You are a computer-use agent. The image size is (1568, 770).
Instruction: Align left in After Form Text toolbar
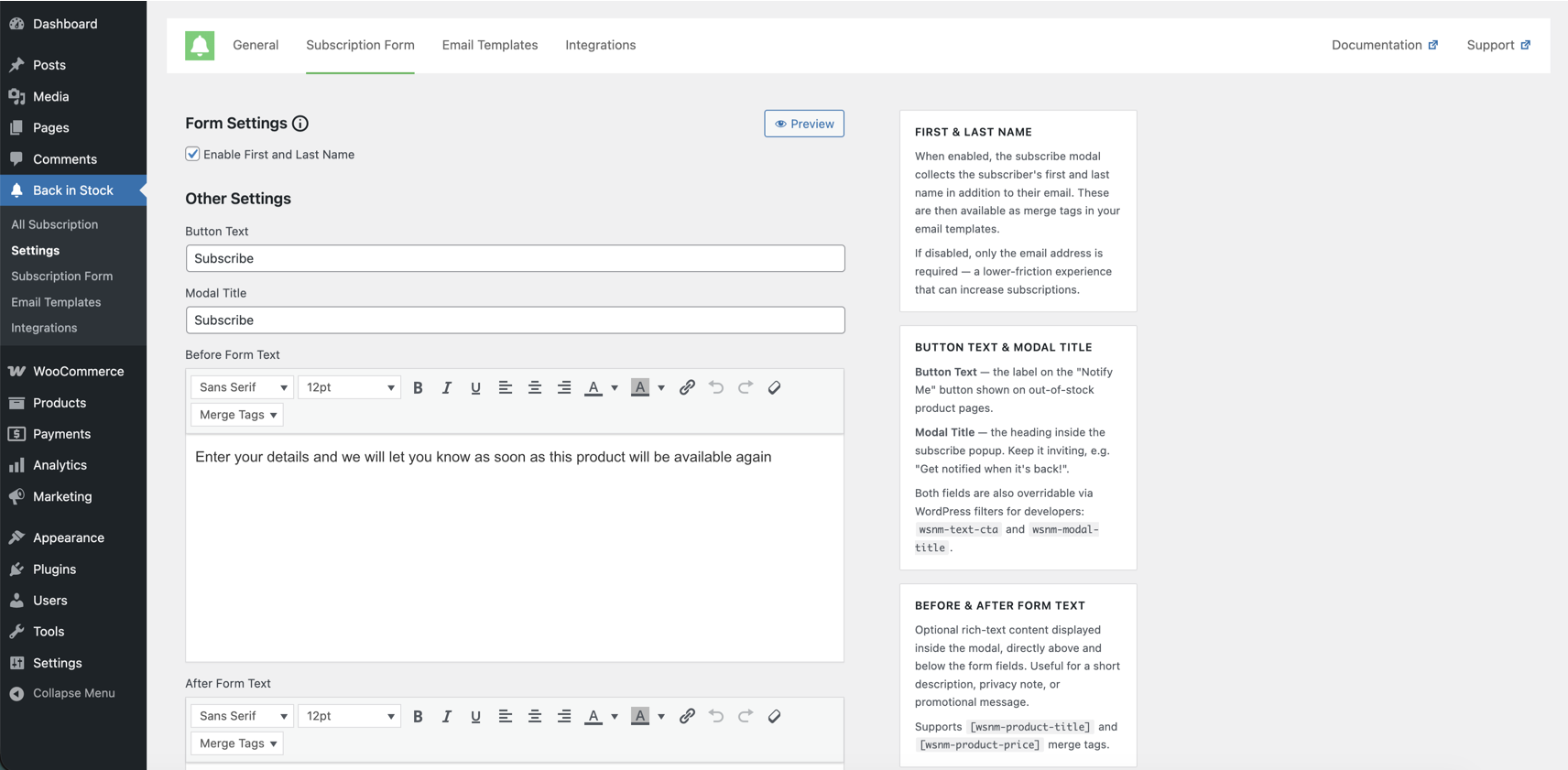pos(505,716)
